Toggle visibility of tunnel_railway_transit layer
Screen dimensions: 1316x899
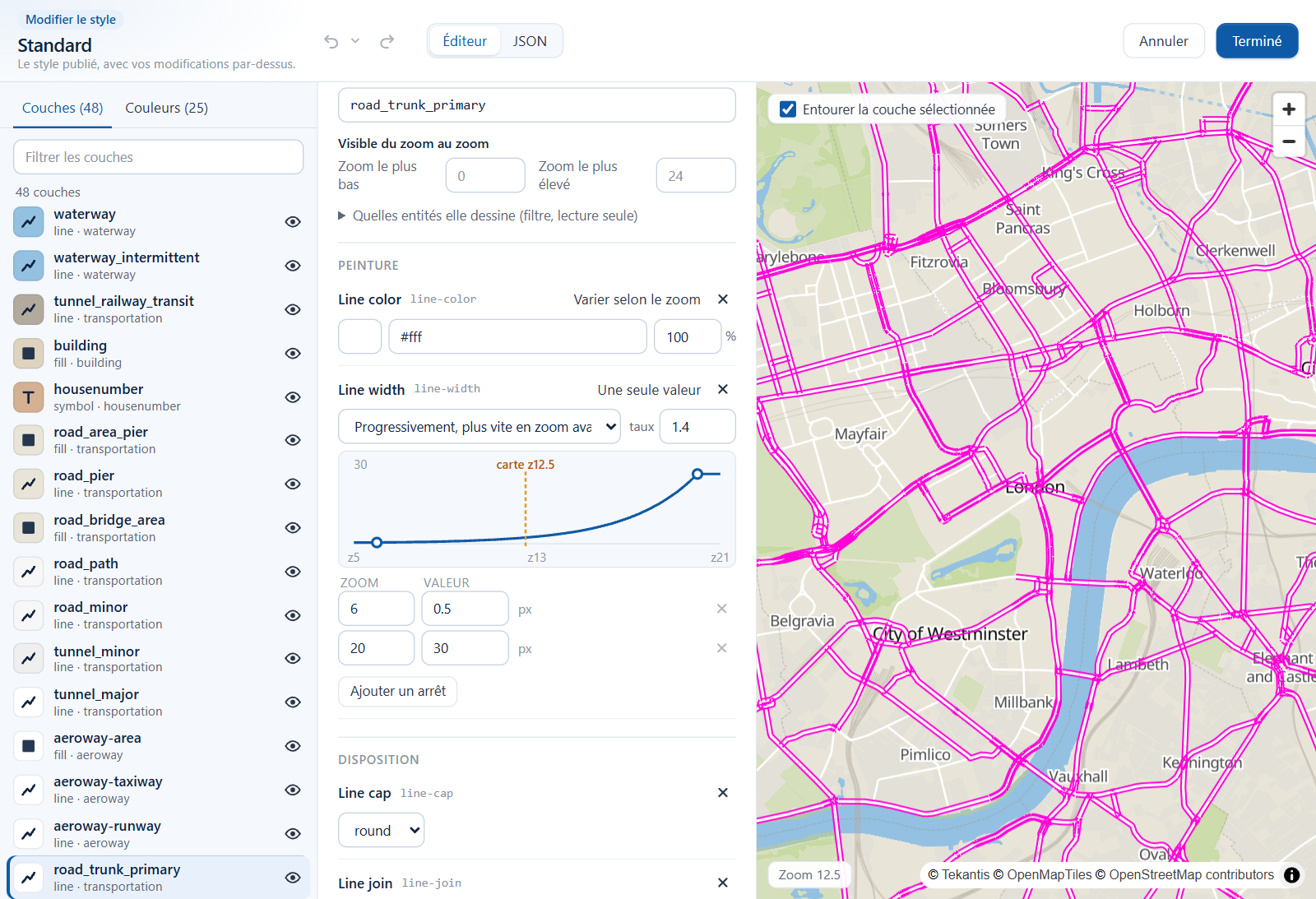tap(293, 309)
